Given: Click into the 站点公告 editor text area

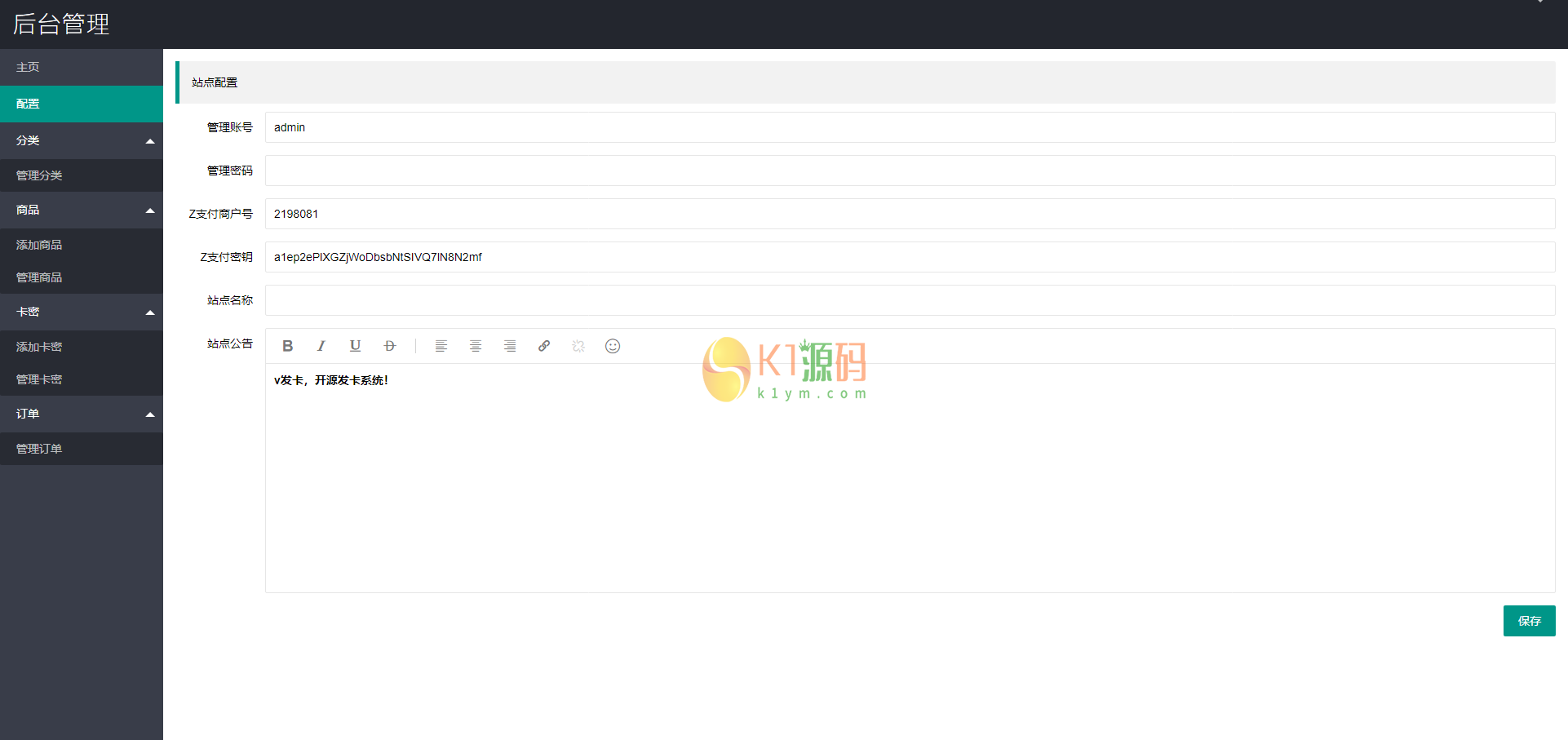Looking at the screenshot, I should 910,478.
